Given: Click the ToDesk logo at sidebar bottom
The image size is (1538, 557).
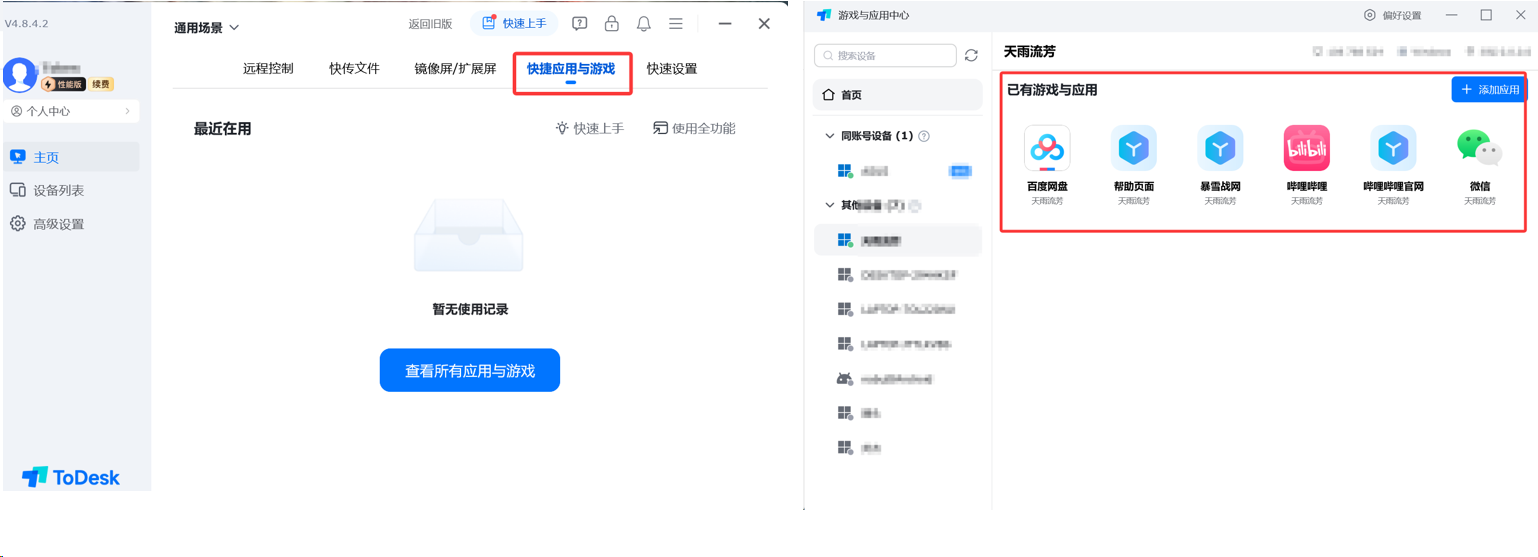Looking at the screenshot, I should (x=71, y=477).
